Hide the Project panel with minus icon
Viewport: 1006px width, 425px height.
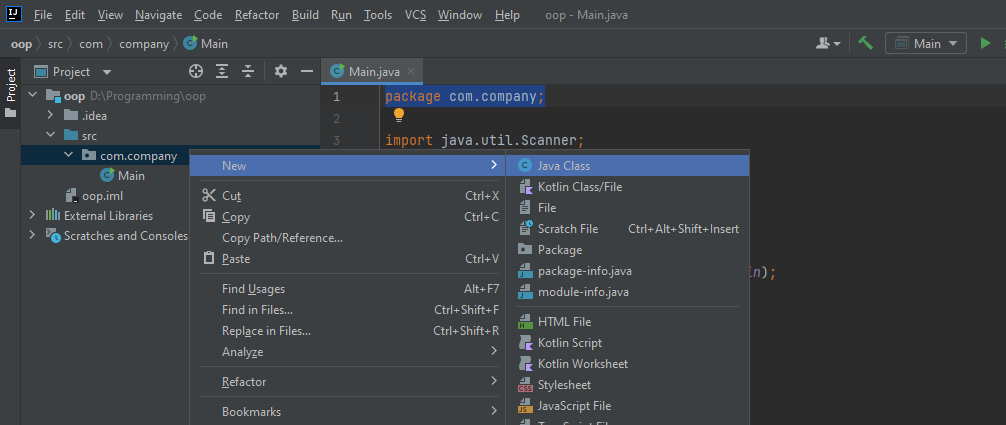tap(307, 71)
